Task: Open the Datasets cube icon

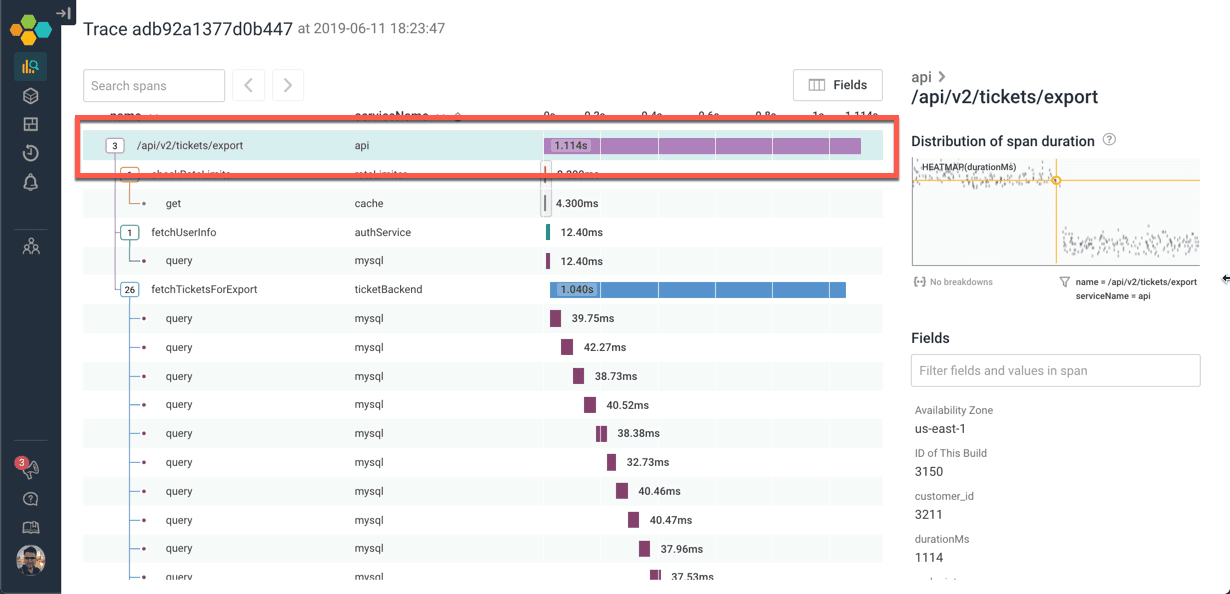Action: 30,96
